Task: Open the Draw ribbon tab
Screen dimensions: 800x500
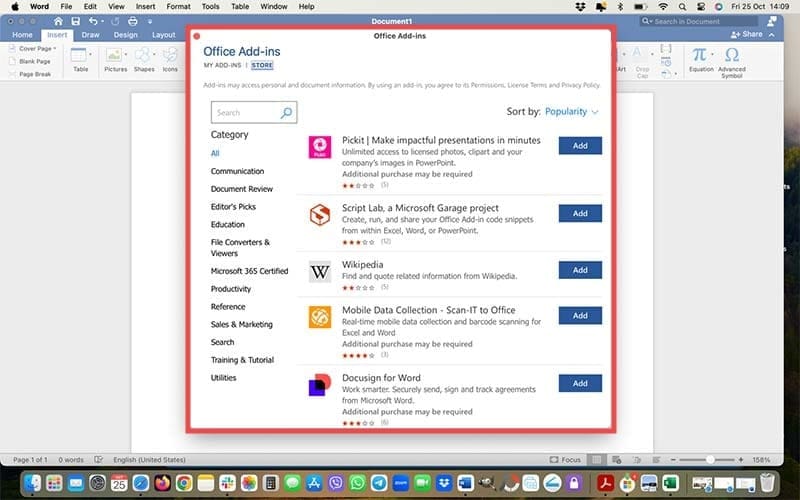Action: (x=90, y=34)
